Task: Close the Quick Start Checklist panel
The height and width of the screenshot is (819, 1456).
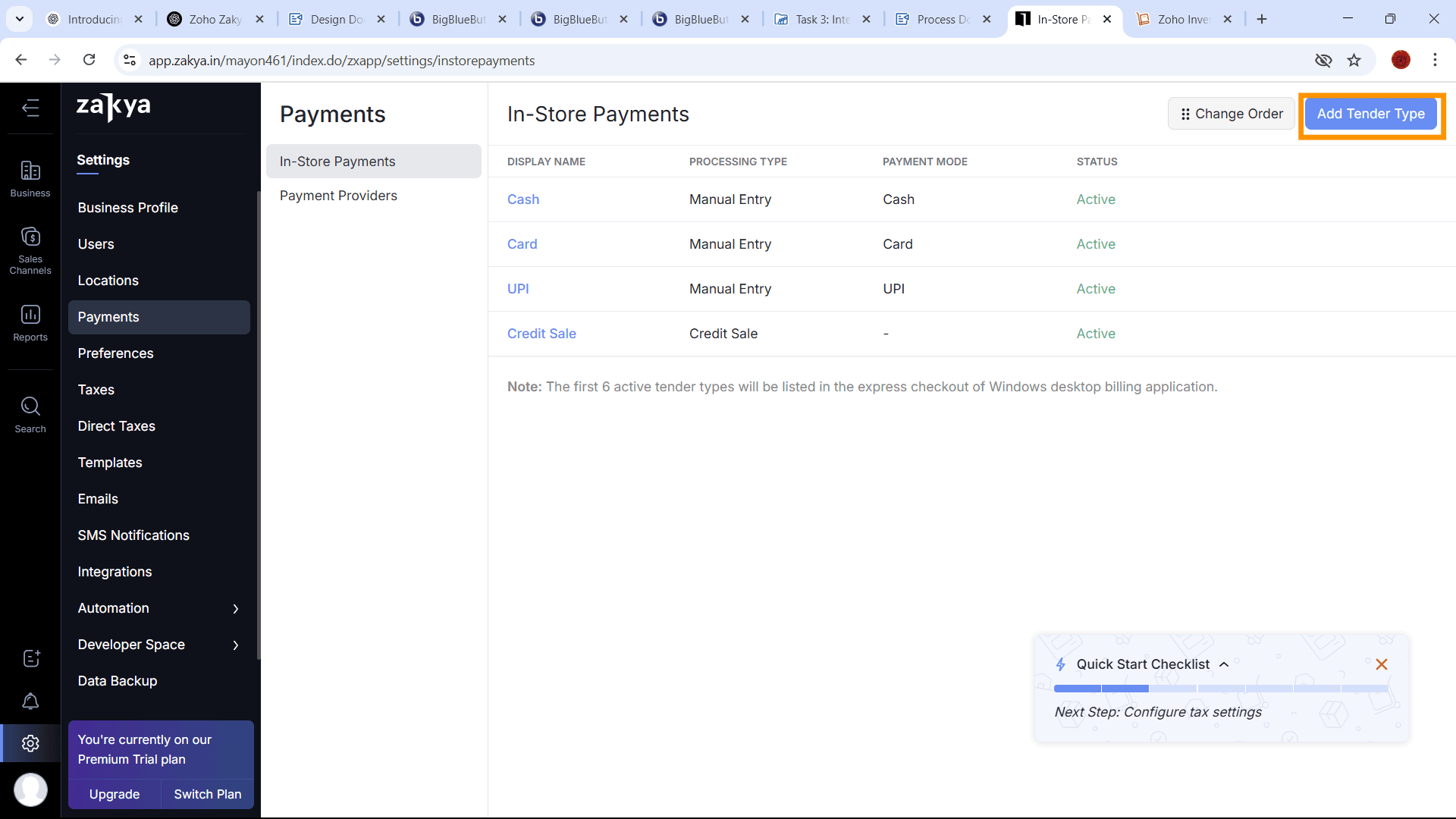Action: click(1382, 664)
